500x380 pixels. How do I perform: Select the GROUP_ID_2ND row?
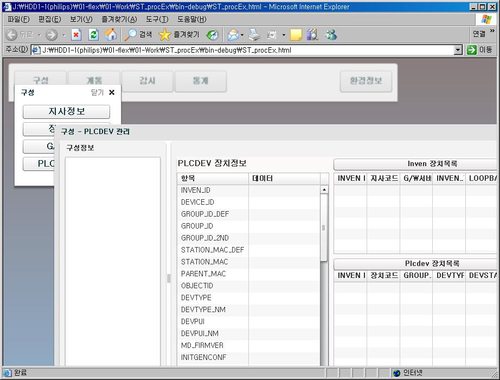248,238
